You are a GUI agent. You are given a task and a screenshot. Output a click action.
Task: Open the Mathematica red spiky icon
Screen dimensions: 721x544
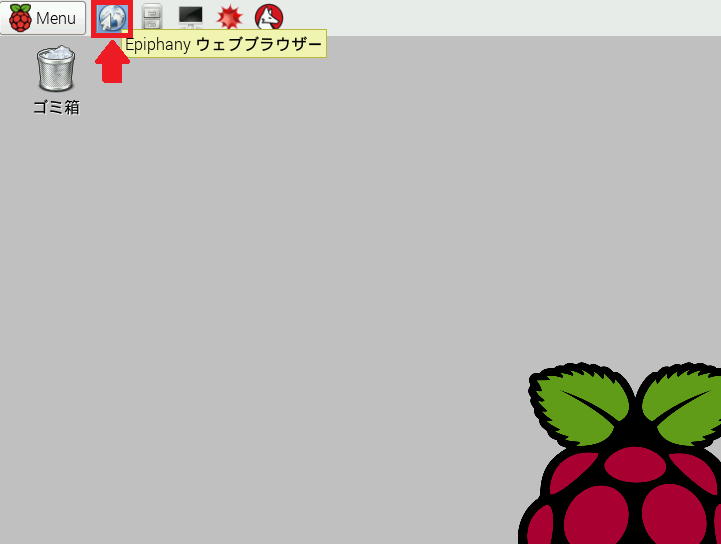coord(229,17)
